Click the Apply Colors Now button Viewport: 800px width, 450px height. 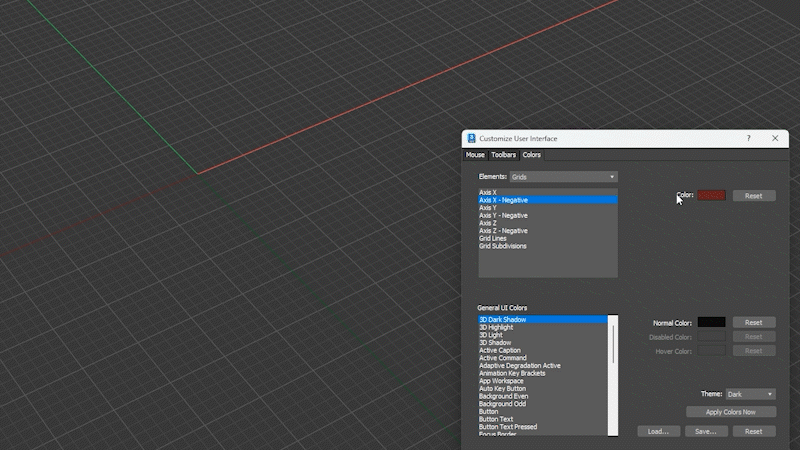[x=730, y=412]
